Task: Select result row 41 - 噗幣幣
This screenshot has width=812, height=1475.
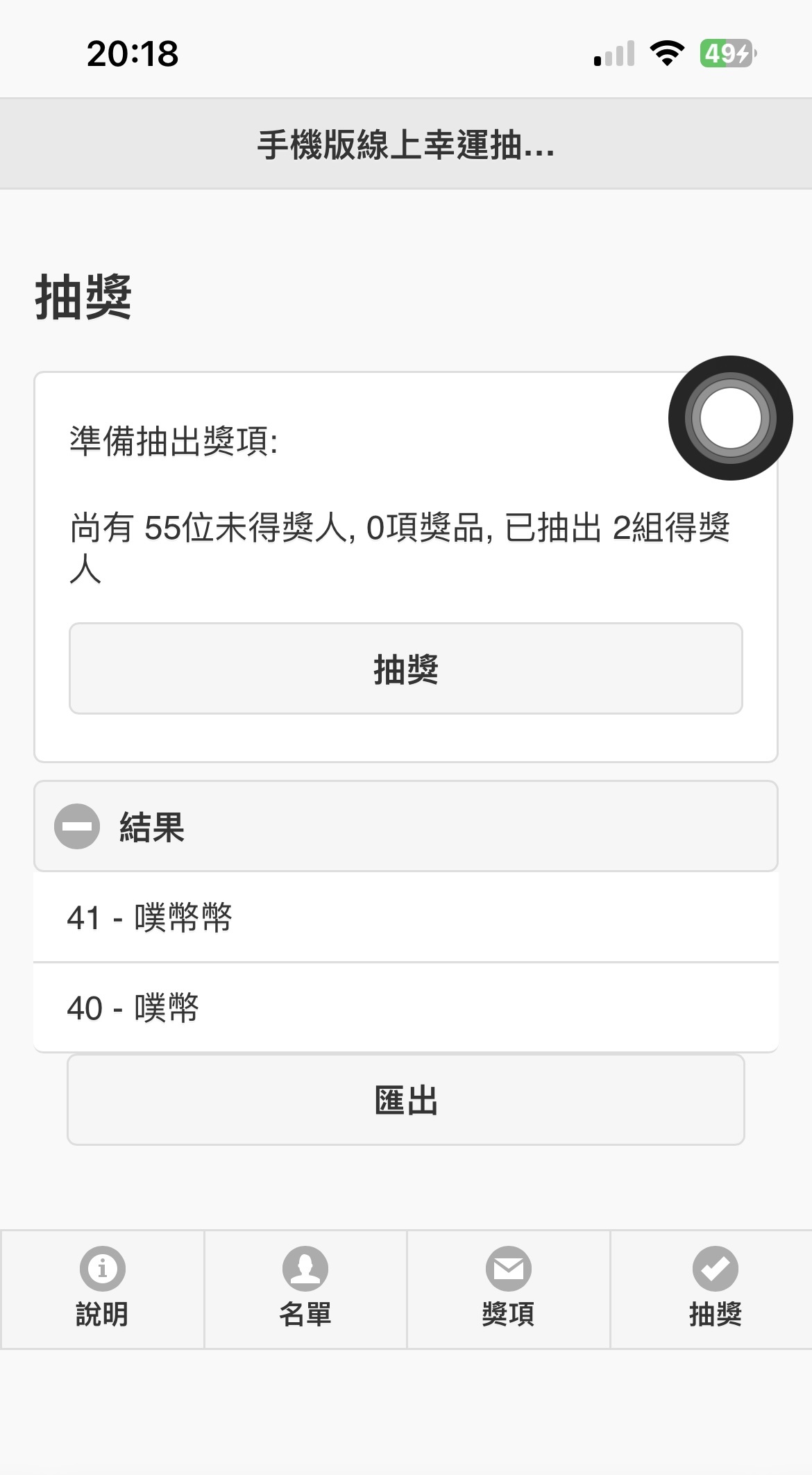Action: coord(406,917)
